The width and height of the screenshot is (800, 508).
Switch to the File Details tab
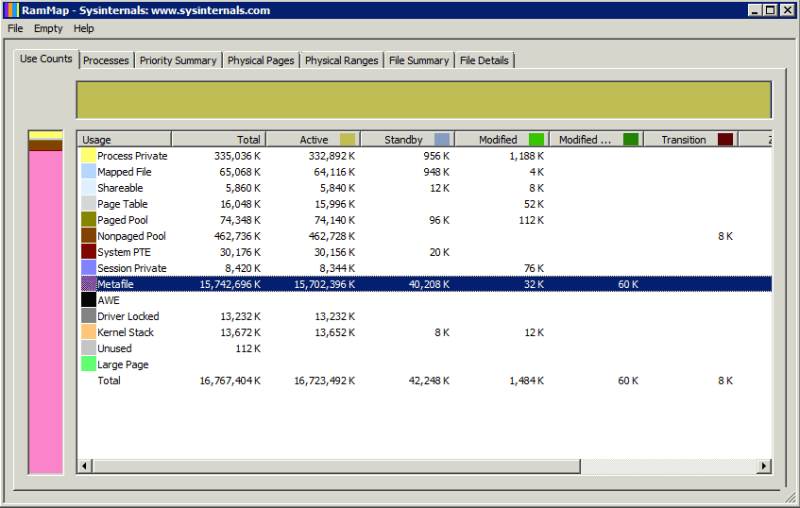484,60
